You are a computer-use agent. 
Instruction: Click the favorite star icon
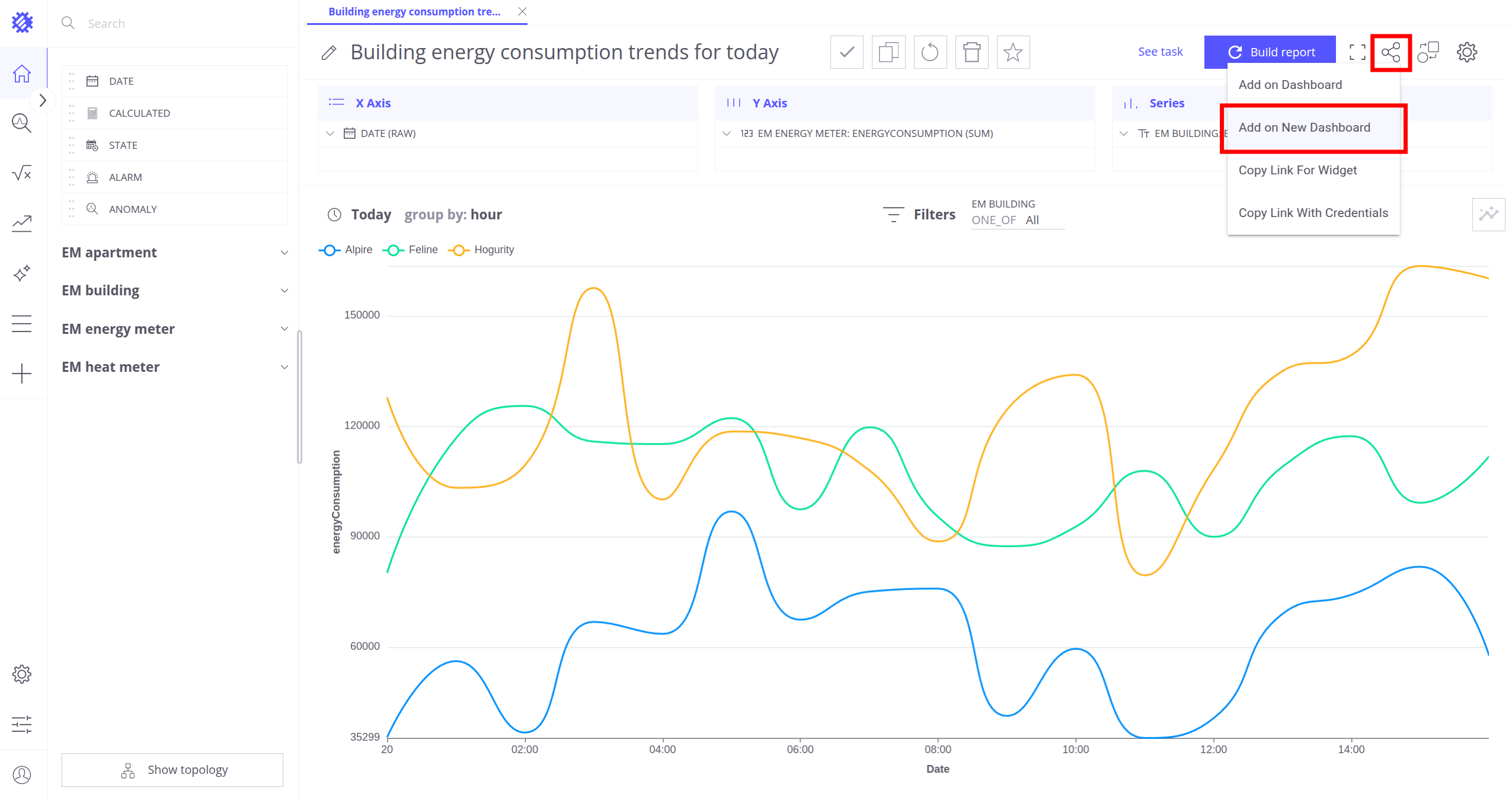tap(1013, 52)
